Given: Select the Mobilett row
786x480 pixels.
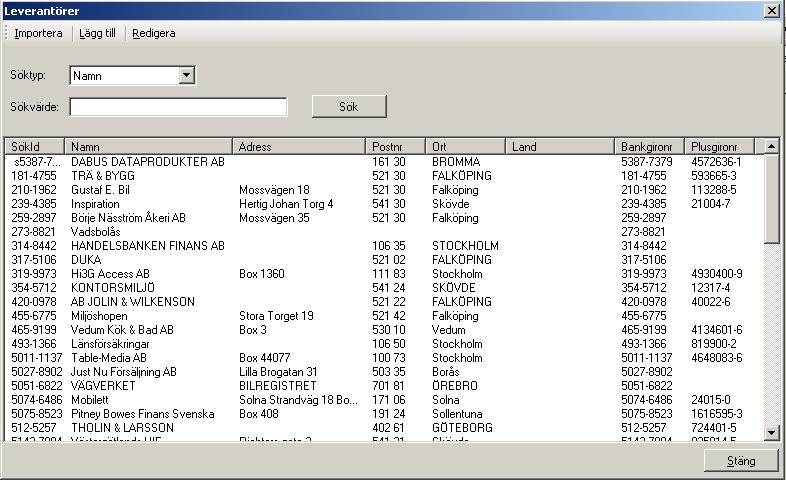Looking at the screenshot, I should click(x=383, y=400).
